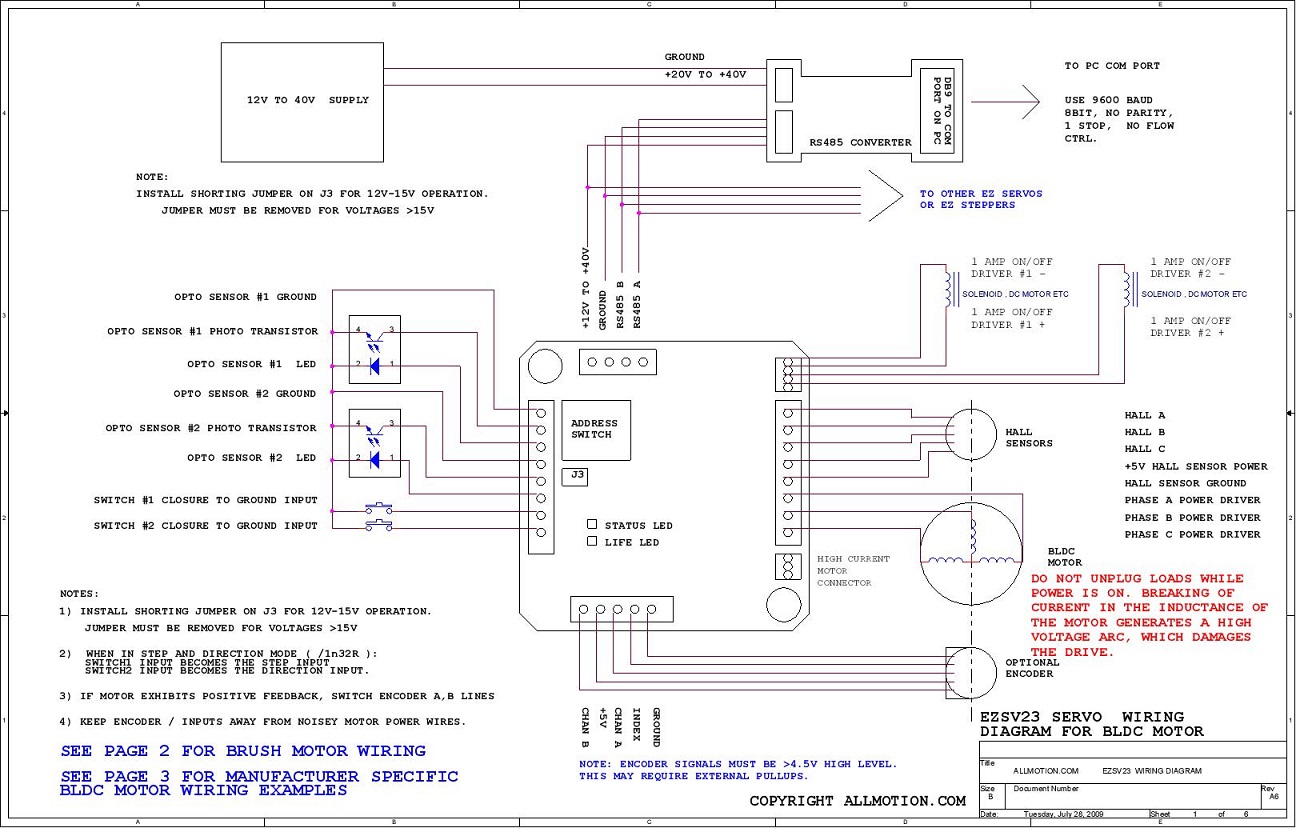Select the EZSV23 SERVO WIRING DIAGRAM heading

click(1092, 724)
